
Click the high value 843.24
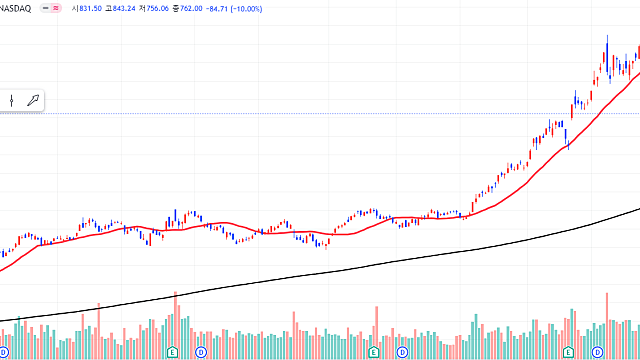(124, 9)
